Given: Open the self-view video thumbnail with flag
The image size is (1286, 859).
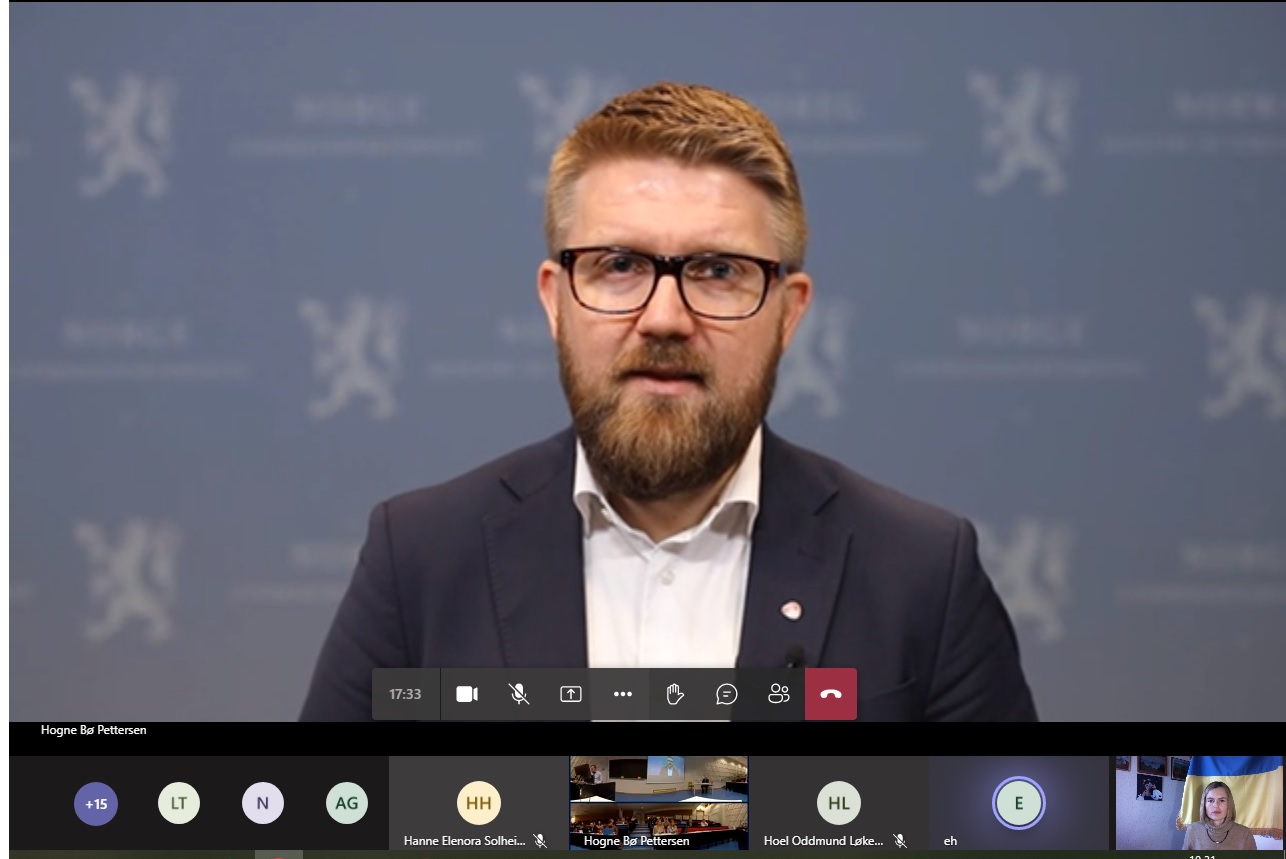Looking at the screenshot, I should (1199, 803).
